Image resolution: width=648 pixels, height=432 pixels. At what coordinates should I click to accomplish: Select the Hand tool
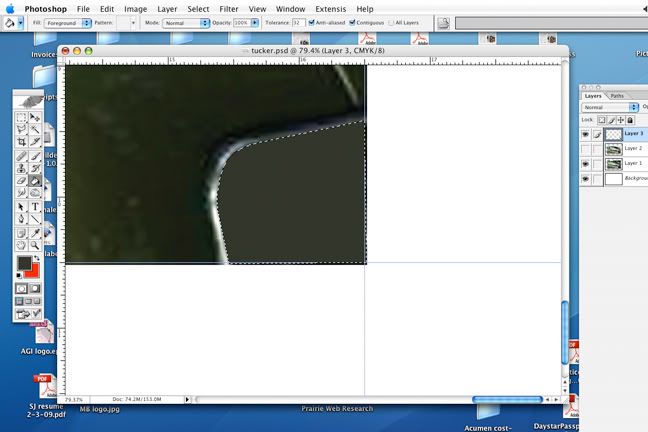21,245
